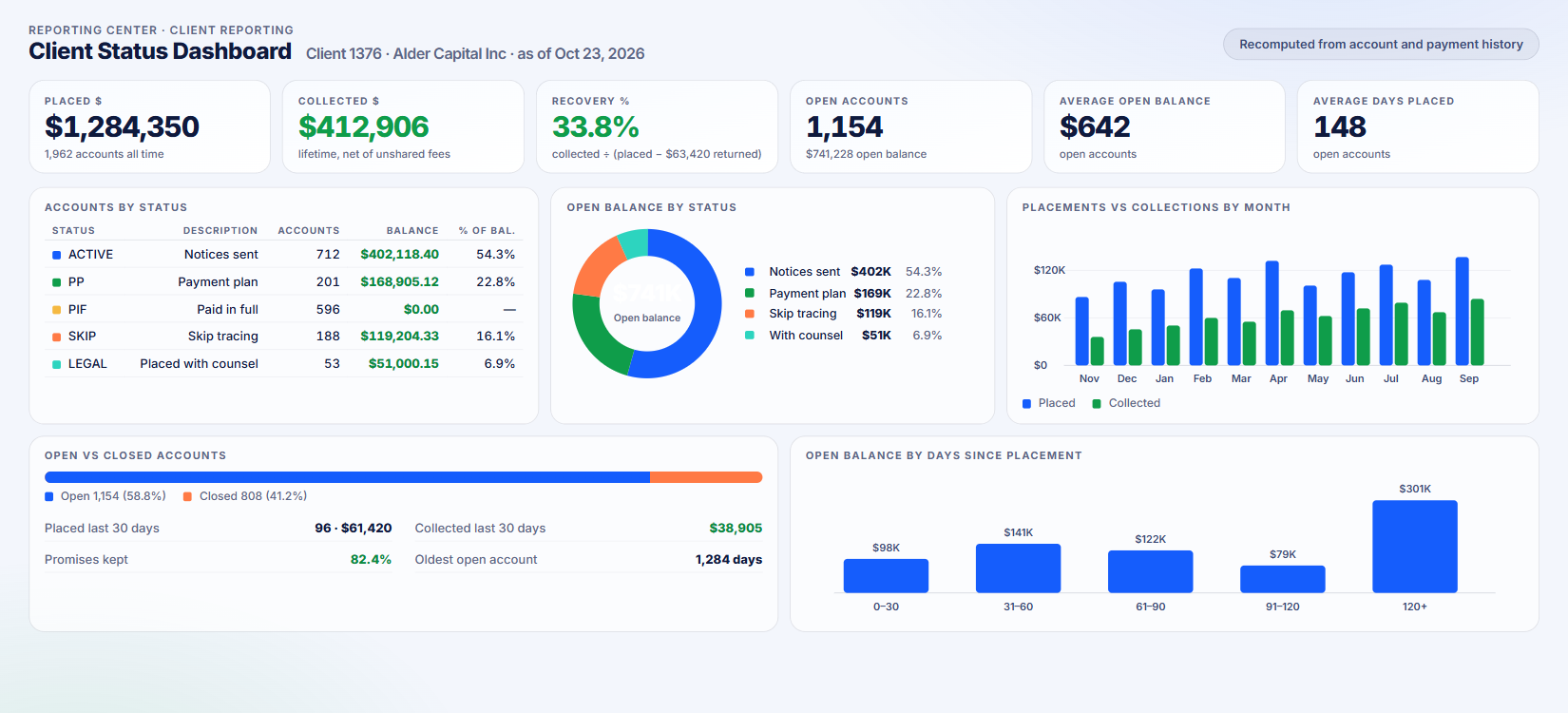Click the orange closed portion of the accounts bar
Screen dimensions: 1568x713
click(706, 477)
